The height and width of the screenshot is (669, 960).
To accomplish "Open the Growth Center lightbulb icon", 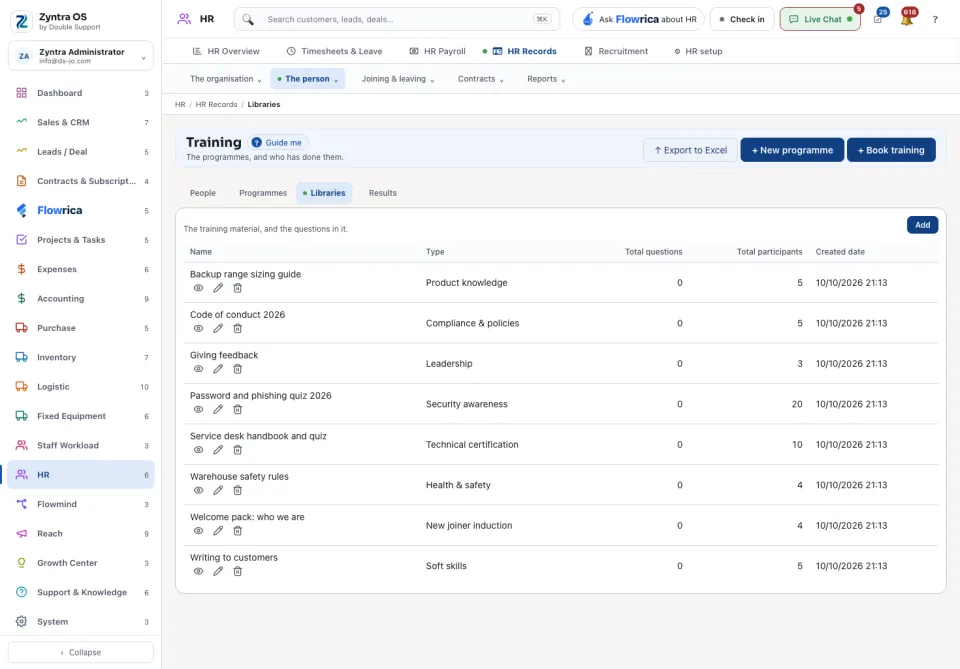I will [21, 562].
